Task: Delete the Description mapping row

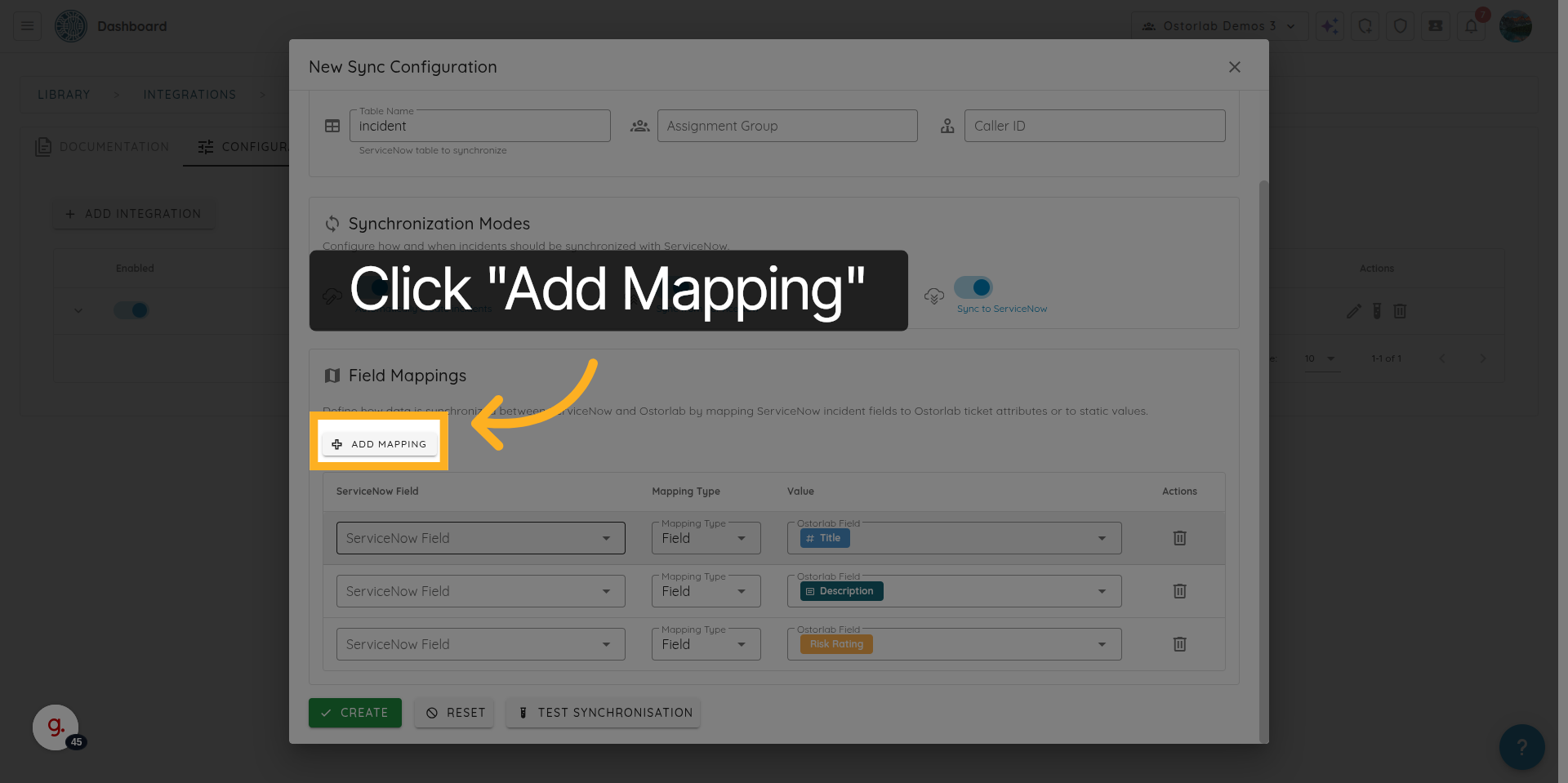Action: pyautogui.click(x=1179, y=591)
